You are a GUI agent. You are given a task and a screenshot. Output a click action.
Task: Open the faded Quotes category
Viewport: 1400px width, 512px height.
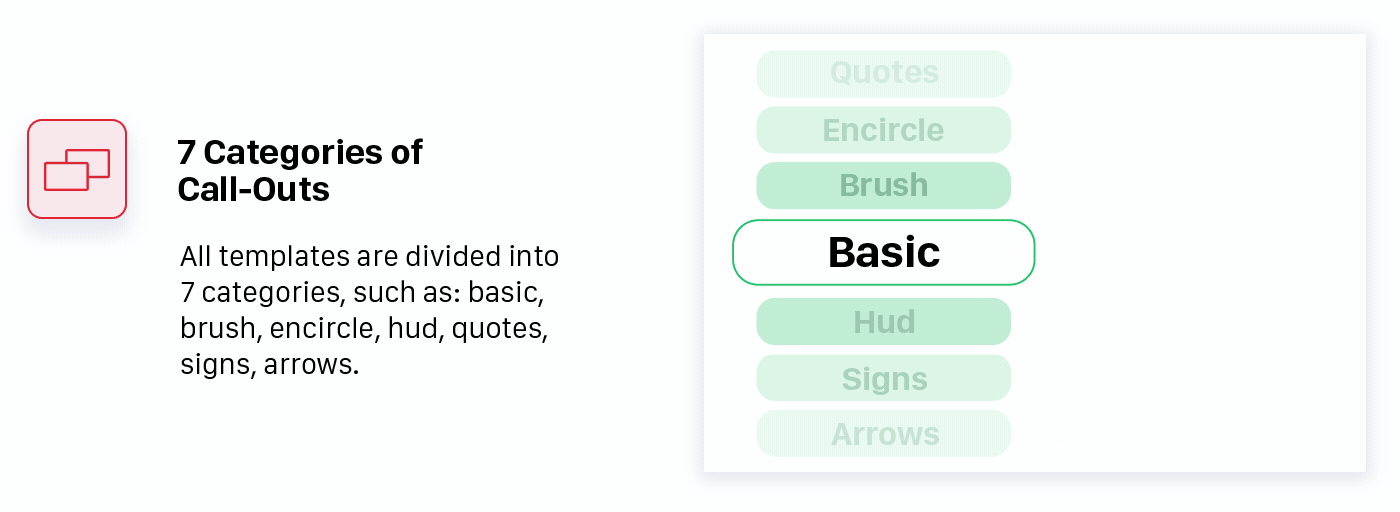[x=884, y=73]
